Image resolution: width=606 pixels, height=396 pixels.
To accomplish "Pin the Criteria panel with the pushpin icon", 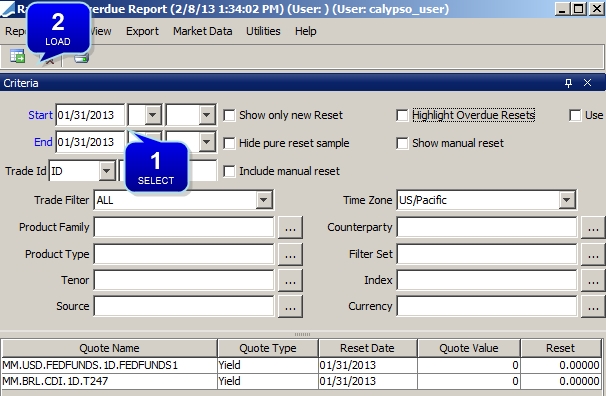I will pos(568,83).
